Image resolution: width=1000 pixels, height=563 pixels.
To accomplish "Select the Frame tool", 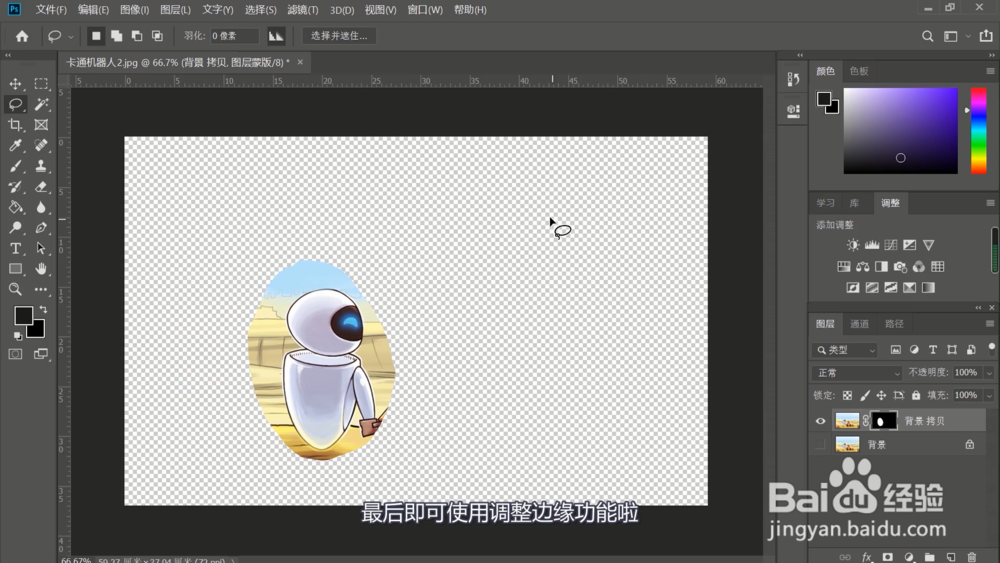I will point(41,125).
